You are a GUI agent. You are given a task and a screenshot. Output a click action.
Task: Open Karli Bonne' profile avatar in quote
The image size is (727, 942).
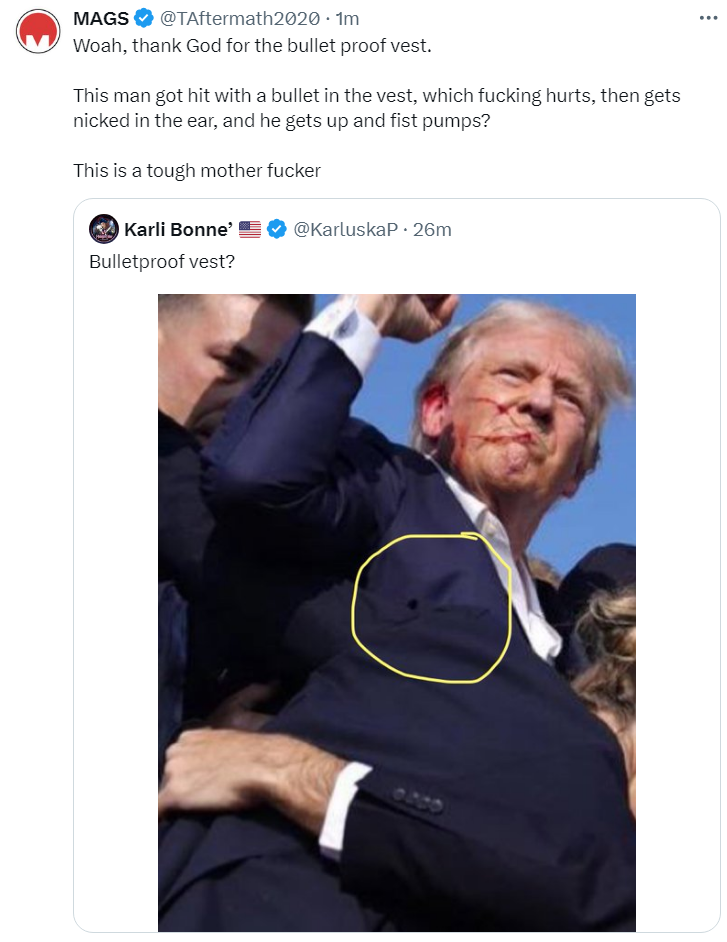point(104,229)
